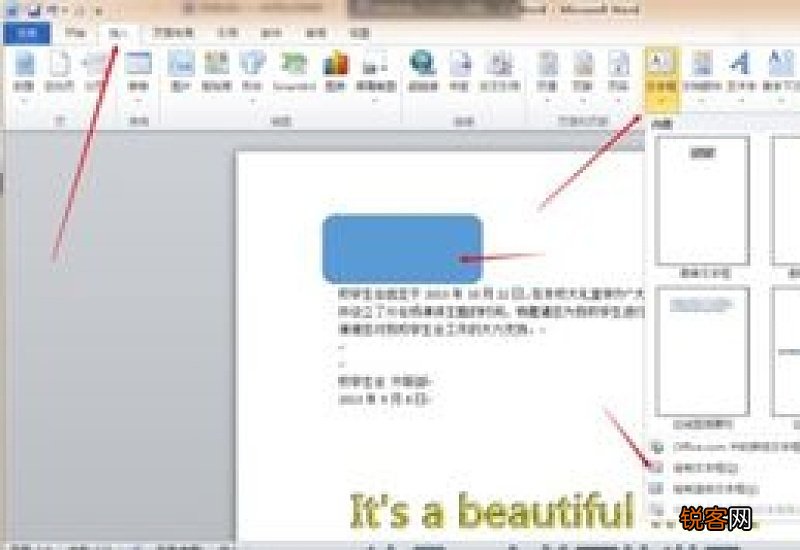This screenshot has width=800, height=550.
Task: Open the Page Number dropdown
Action: (618, 76)
